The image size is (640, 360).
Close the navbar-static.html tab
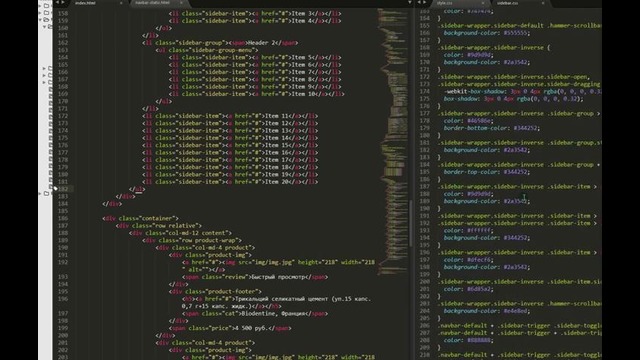pos(182,3)
